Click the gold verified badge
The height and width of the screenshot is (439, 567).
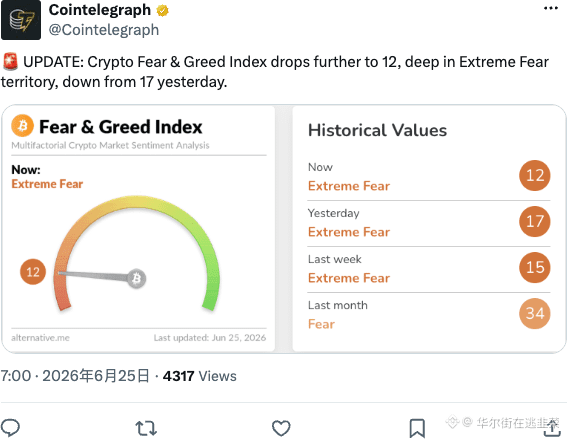pyautogui.click(x=162, y=10)
